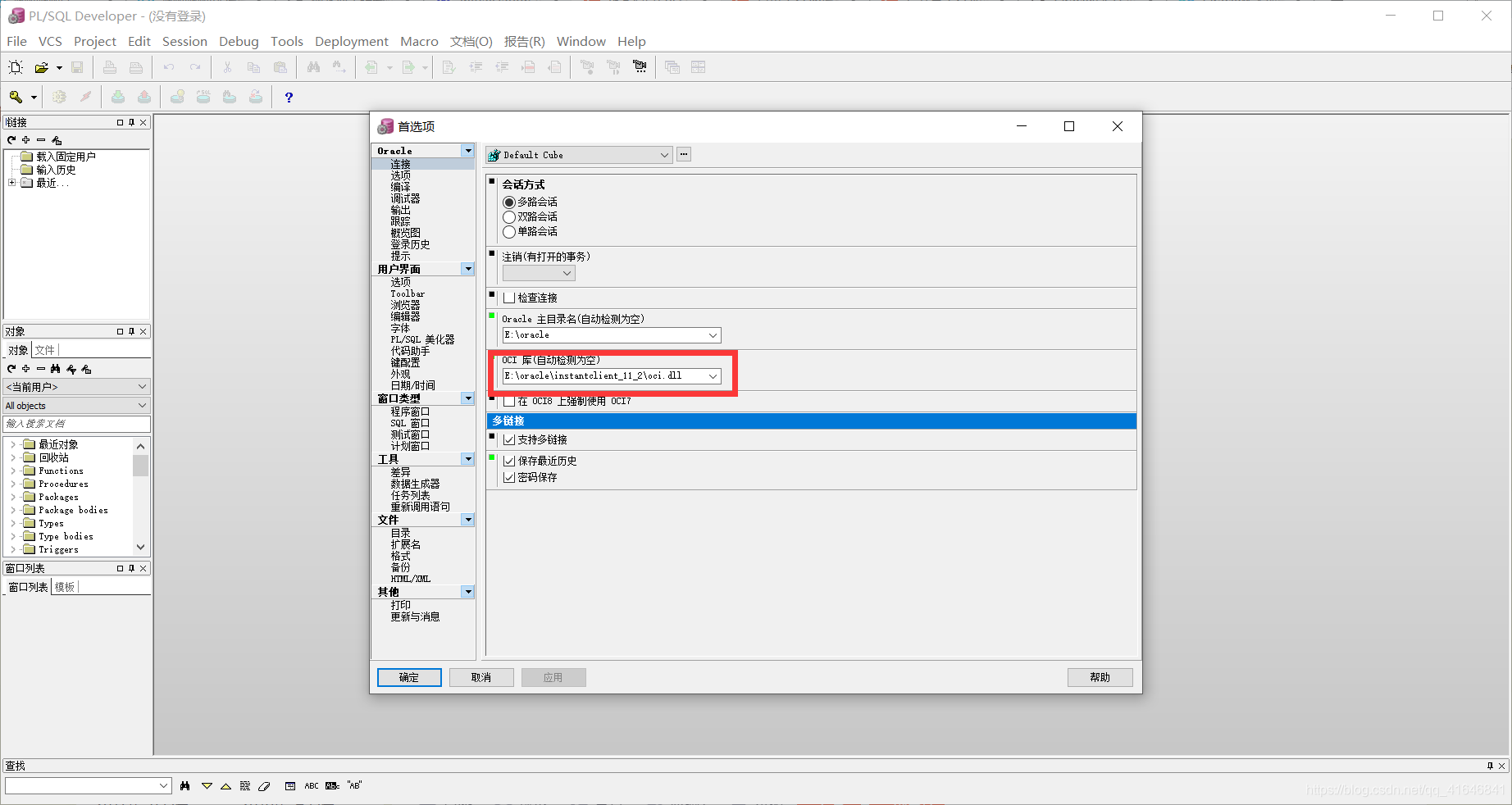Image resolution: width=1512 pixels, height=805 pixels.
Task: Open <当前用户> dropdown in 对象 panel
Action: coord(142,386)
